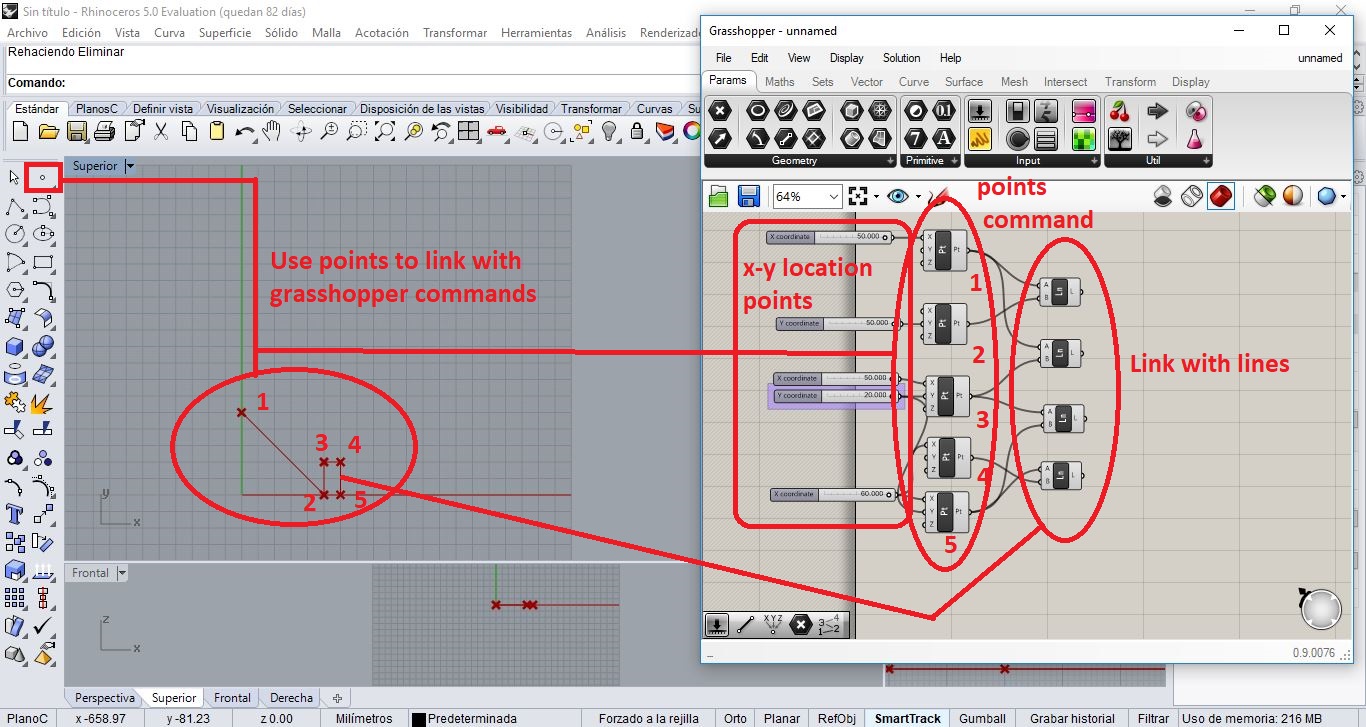Toggle the Grasshopper canvas eye preview icon
1366x727 pixels.
click(x=897, y=196)
